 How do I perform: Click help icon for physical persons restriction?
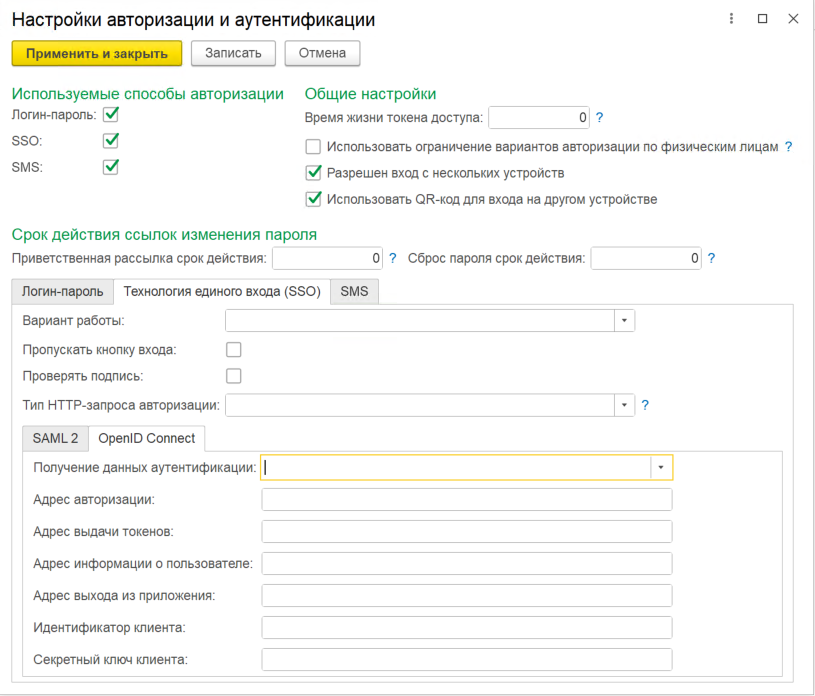(788, 147)
